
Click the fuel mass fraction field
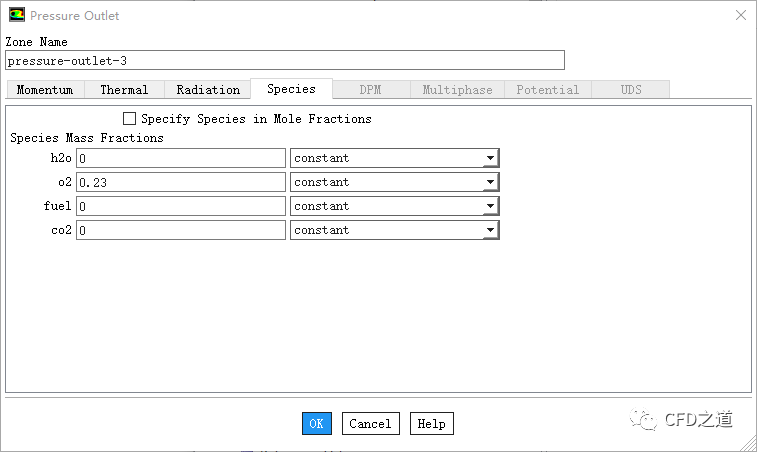[181, 206]
